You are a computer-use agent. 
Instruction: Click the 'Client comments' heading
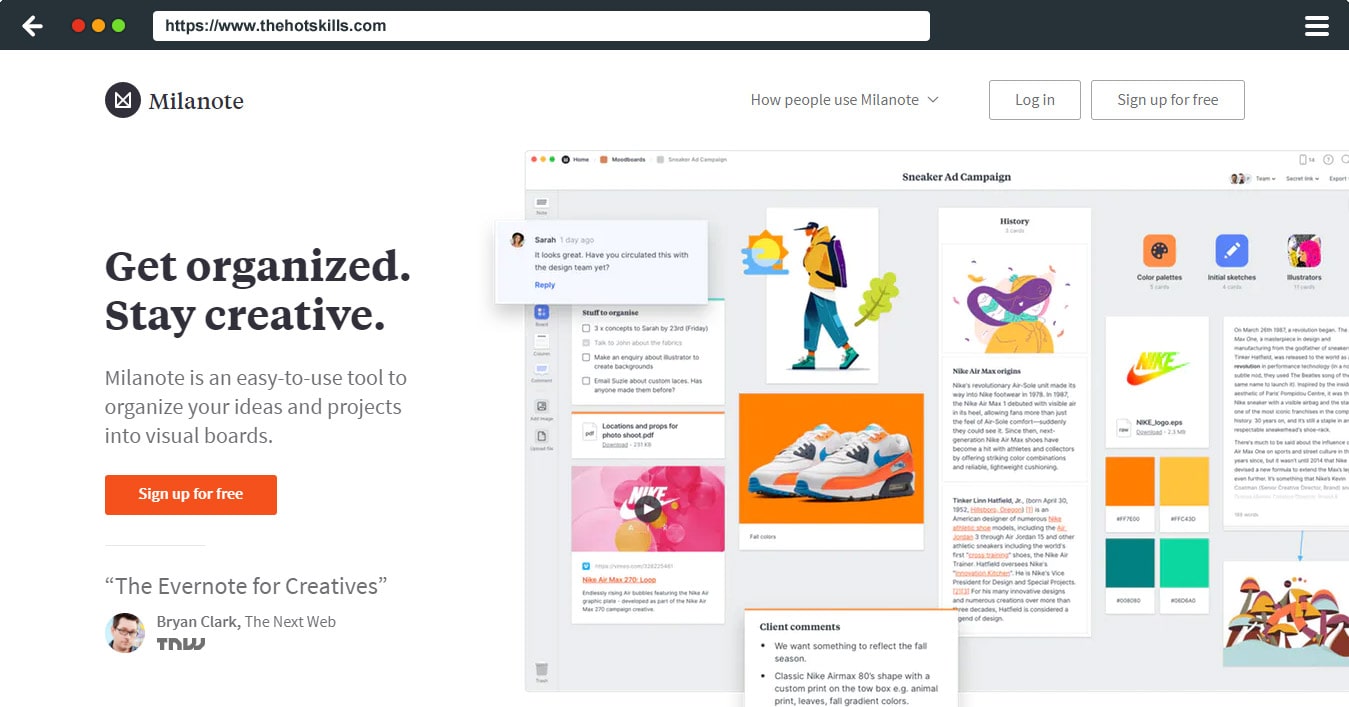800,627
